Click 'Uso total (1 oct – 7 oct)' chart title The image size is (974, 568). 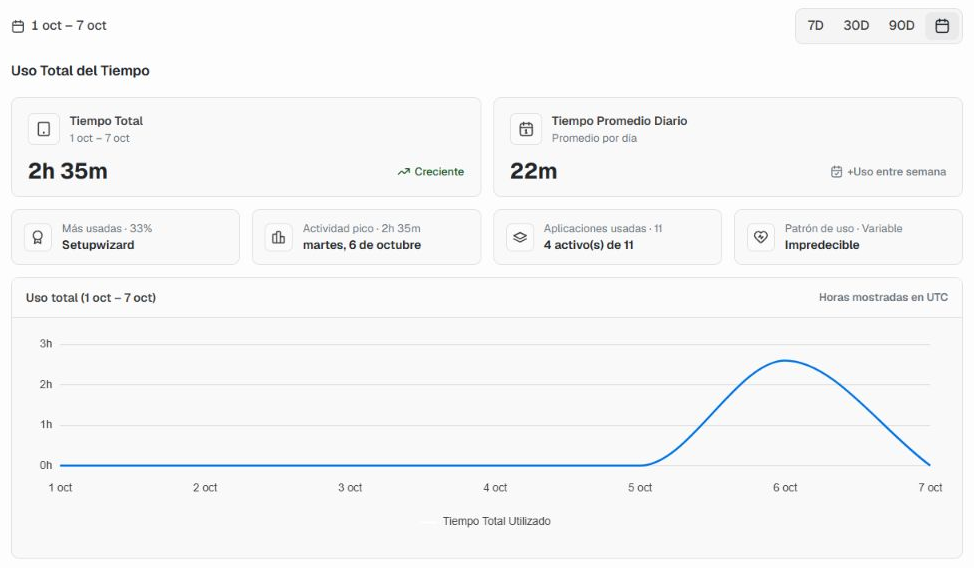coord(91,298)
